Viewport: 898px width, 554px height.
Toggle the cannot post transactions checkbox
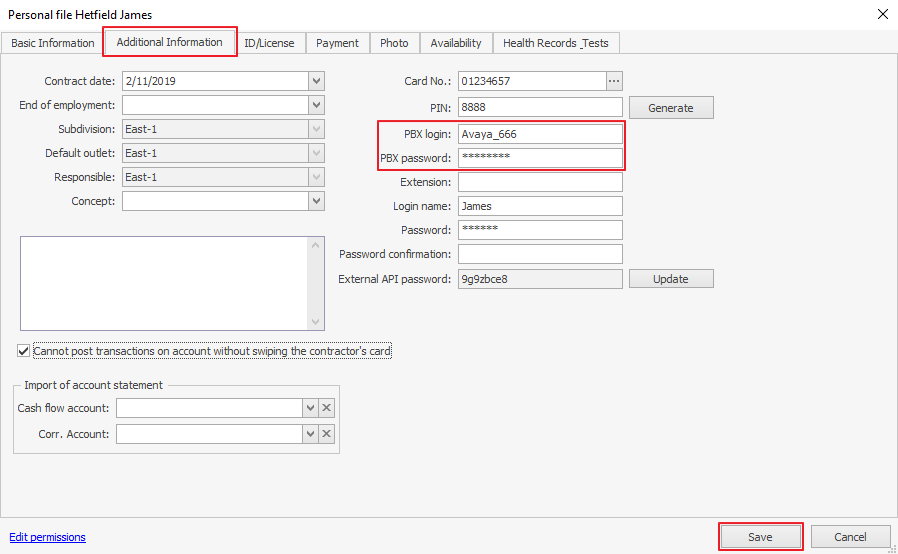(24, 351)
